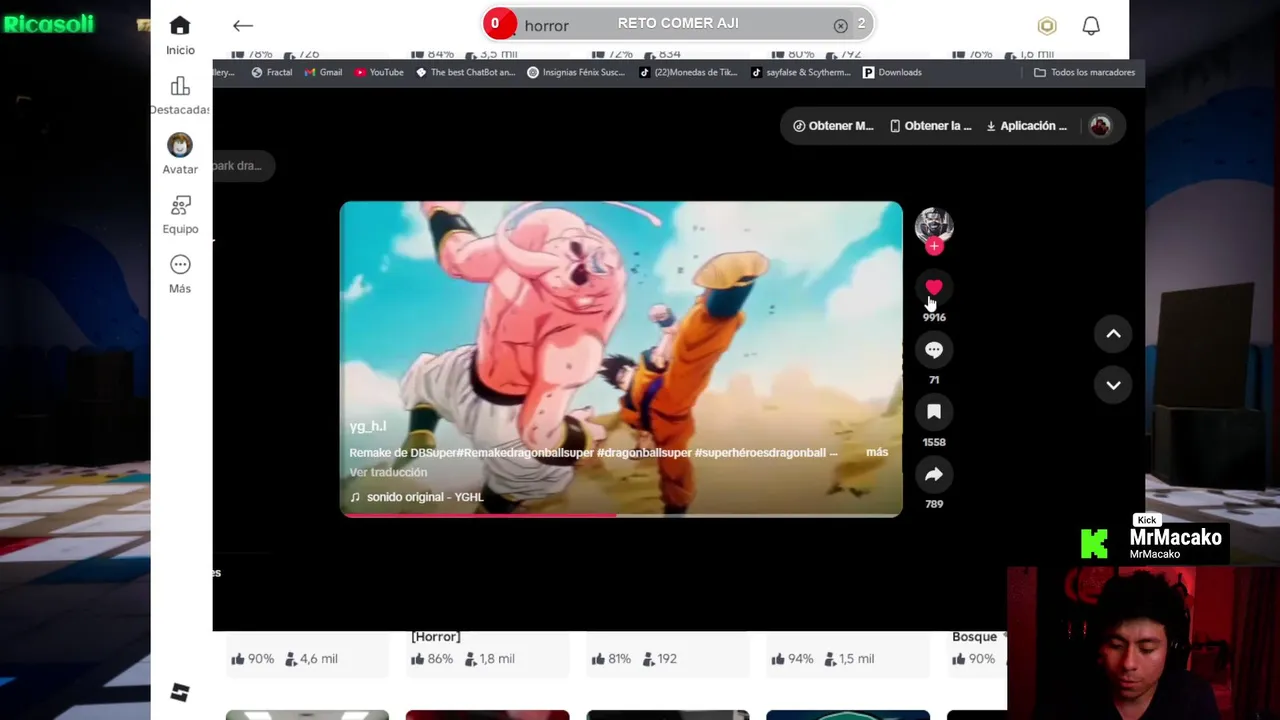Open Destacadas in the Roblox sidebar
The height and width of the screenshot is (720, 1280).
tap(180, 96)
